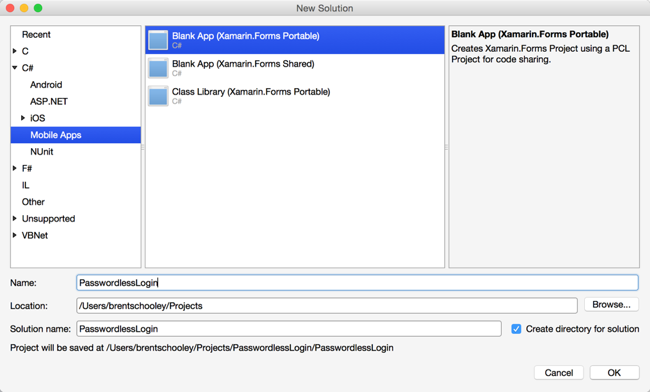Select Recent in the category tree
650x392 pixels.
(x=36, y=35)
